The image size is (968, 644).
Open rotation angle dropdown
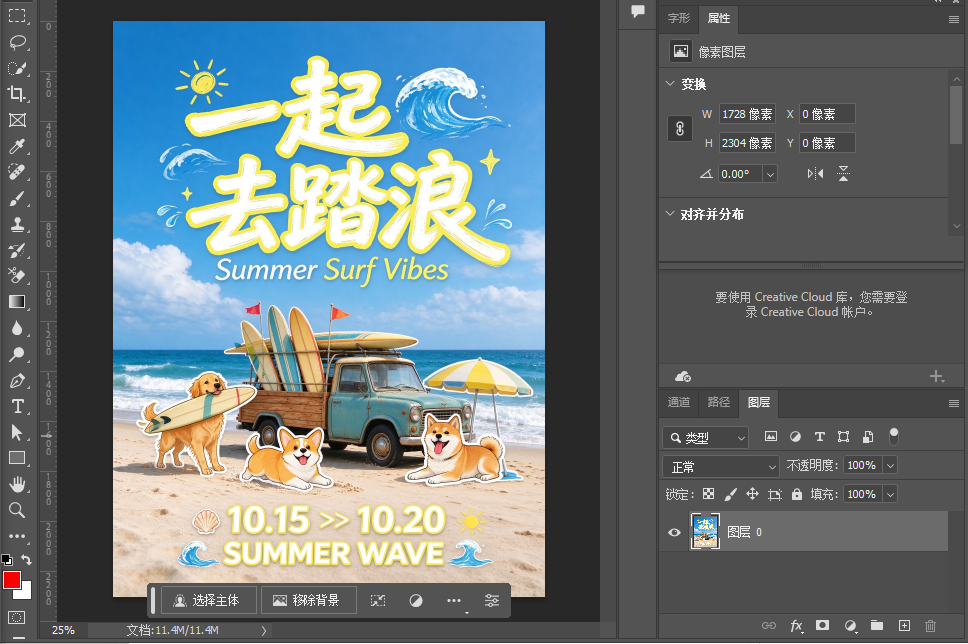pos(770,175)
